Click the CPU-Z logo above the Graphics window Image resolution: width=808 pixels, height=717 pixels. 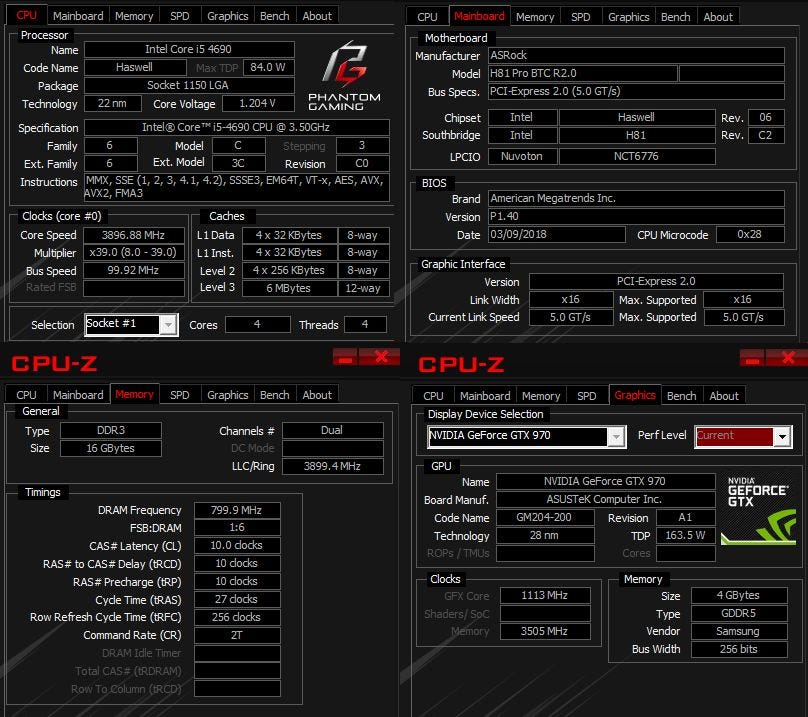[461, 363]
